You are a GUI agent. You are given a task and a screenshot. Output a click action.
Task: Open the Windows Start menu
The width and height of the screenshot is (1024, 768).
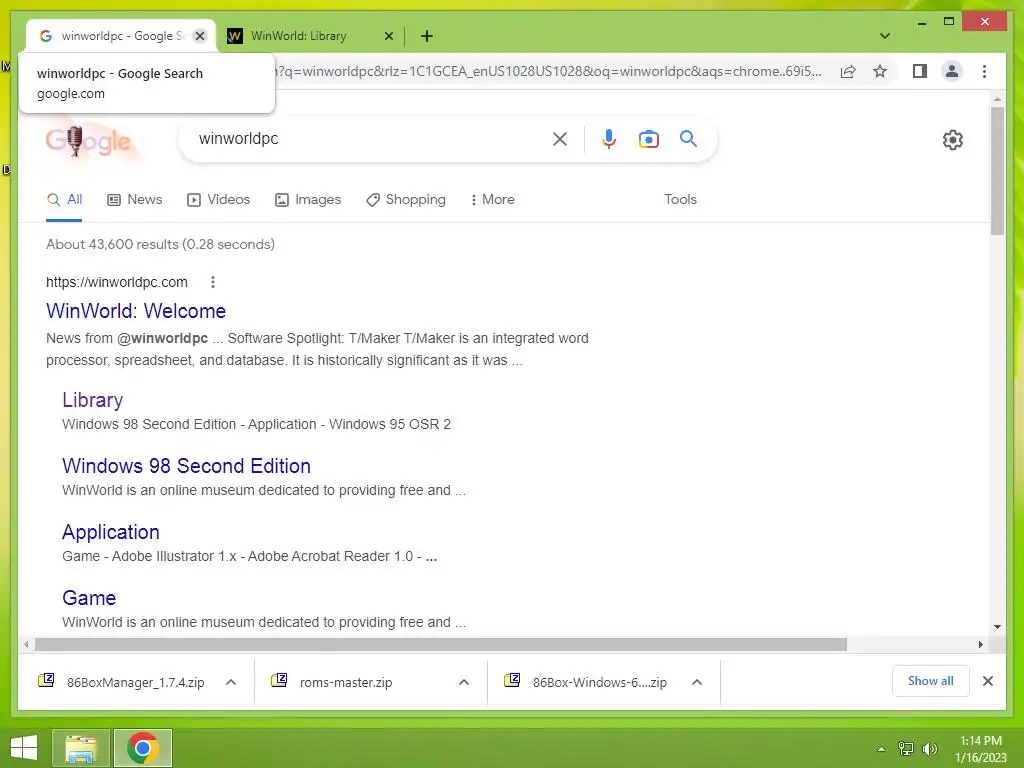[x=24, y=748]
